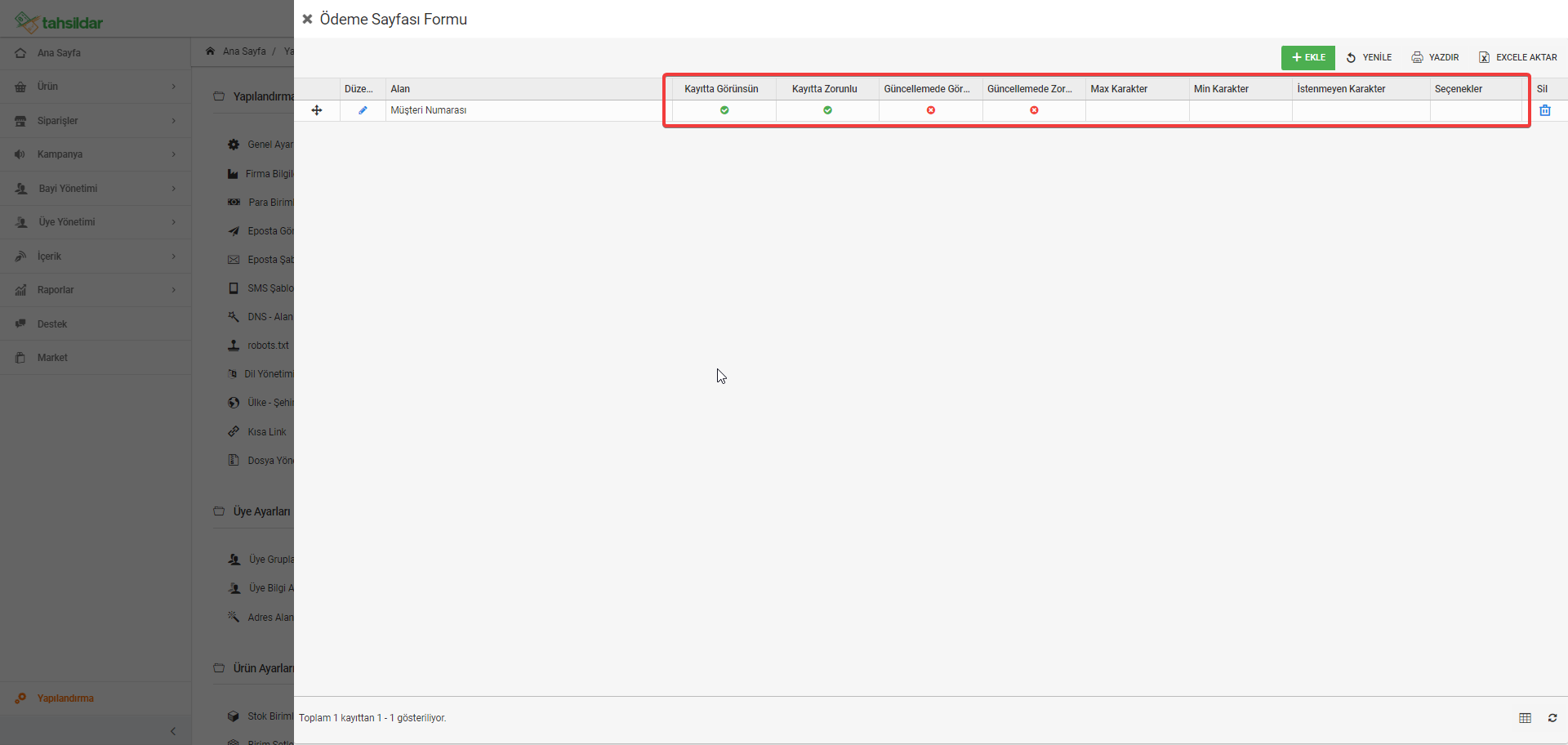Close the Ödeme Sayfası Formu panel
The image size is (1568, 745).
click(307, 19)
